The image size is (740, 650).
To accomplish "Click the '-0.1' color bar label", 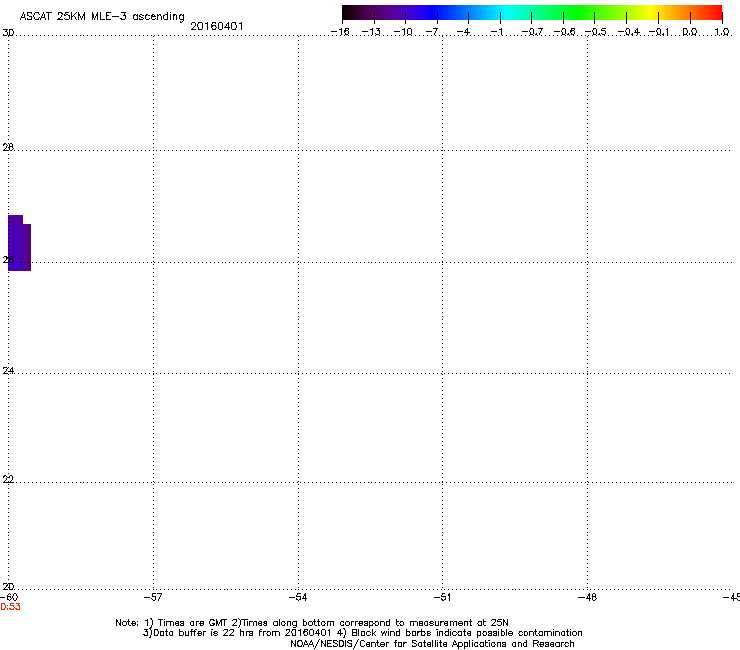I will click(x=659, y=32).
